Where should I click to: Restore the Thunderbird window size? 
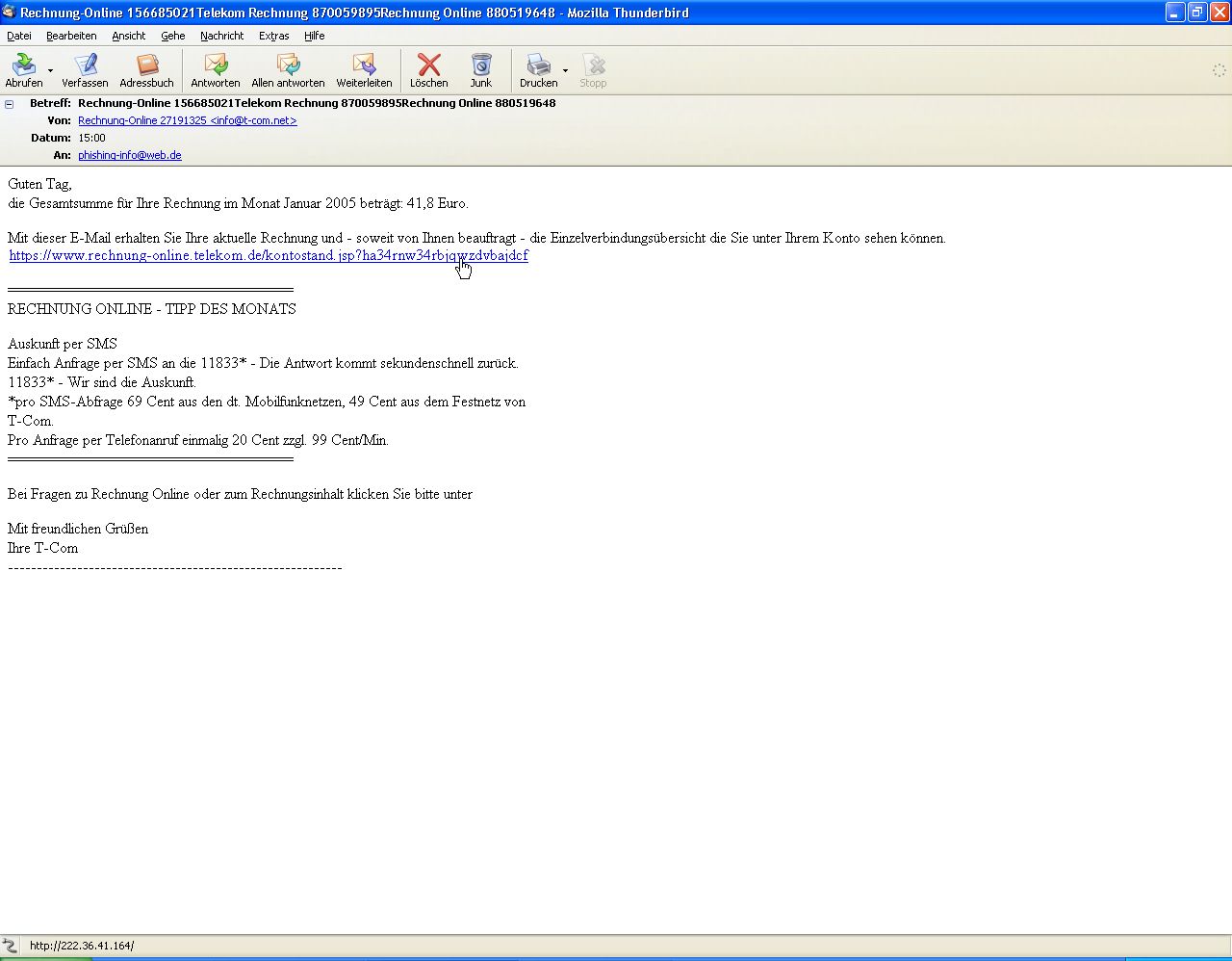point(1197,12)
